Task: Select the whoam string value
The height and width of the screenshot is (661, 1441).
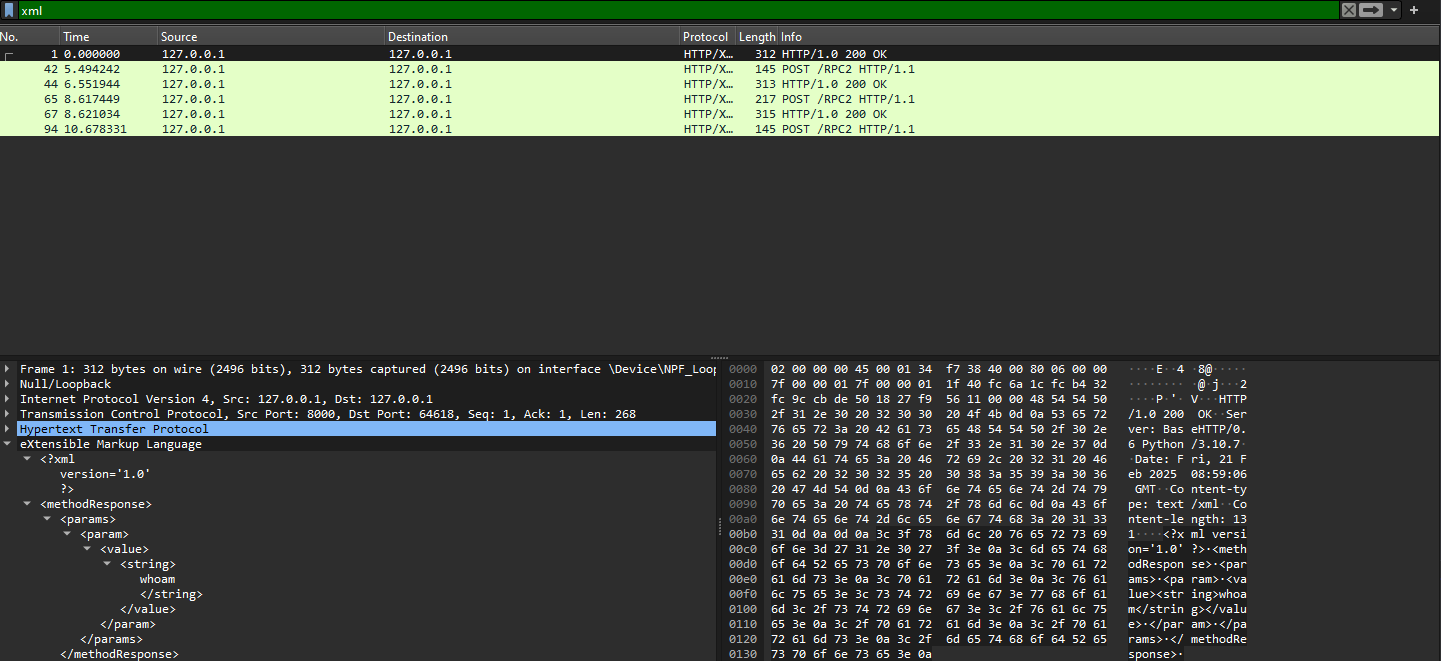Action: click(157, 579)
